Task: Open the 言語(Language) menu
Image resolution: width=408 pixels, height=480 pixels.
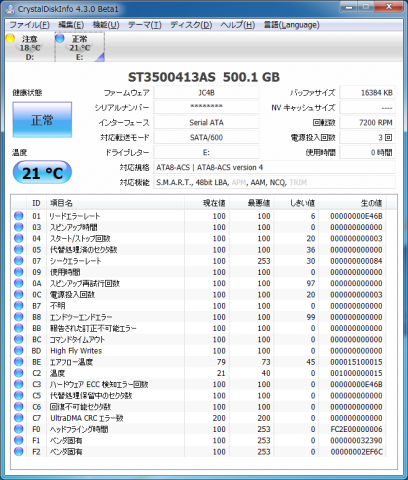Action: 292,25
